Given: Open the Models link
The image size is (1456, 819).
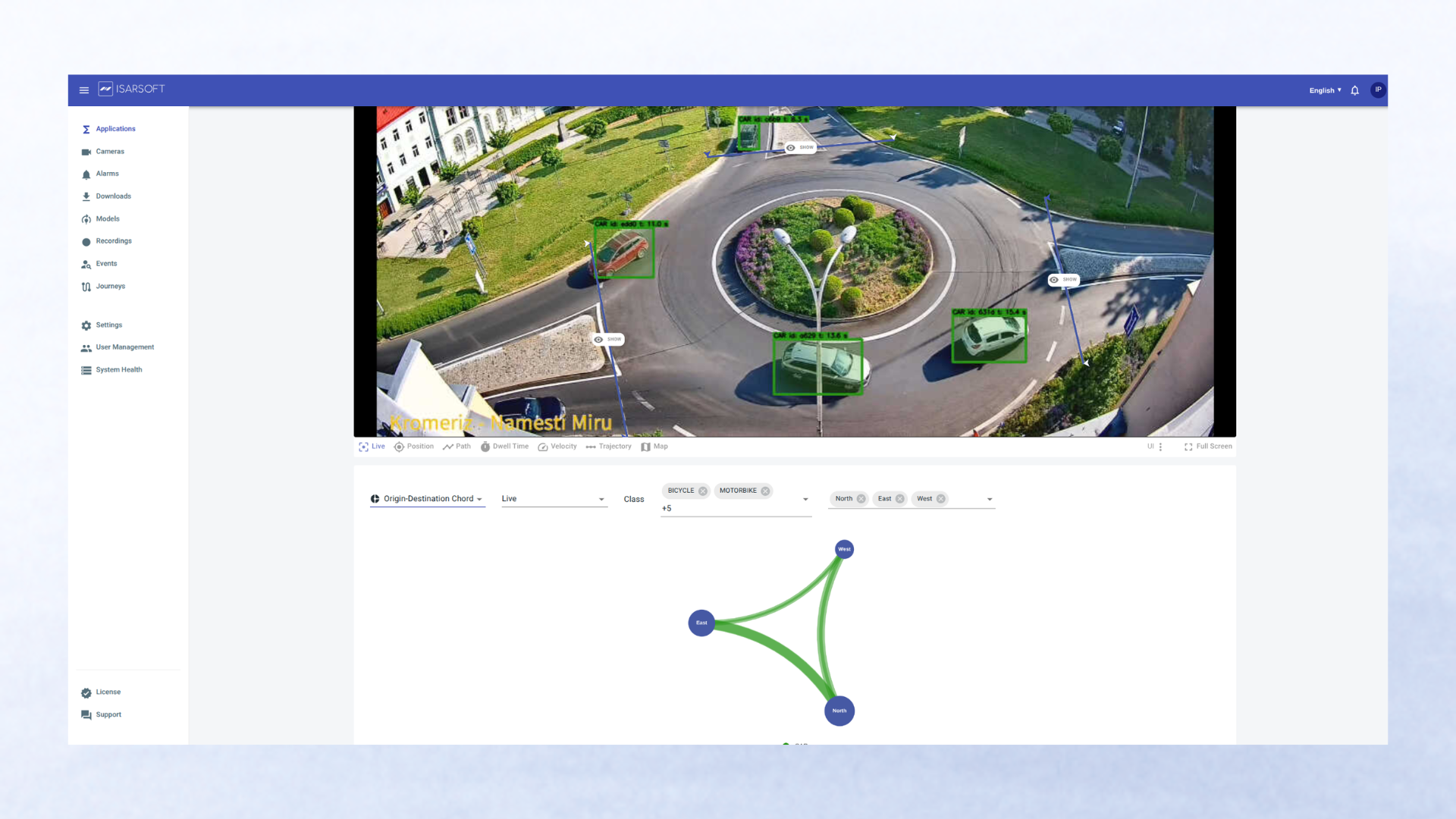Looking at the screenshot, I should tap(108, 219).
